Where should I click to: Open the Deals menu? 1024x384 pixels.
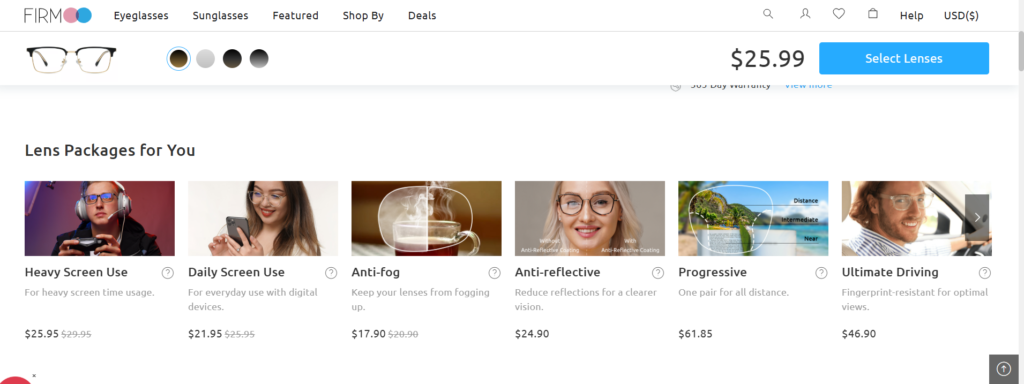click(422, 16)
